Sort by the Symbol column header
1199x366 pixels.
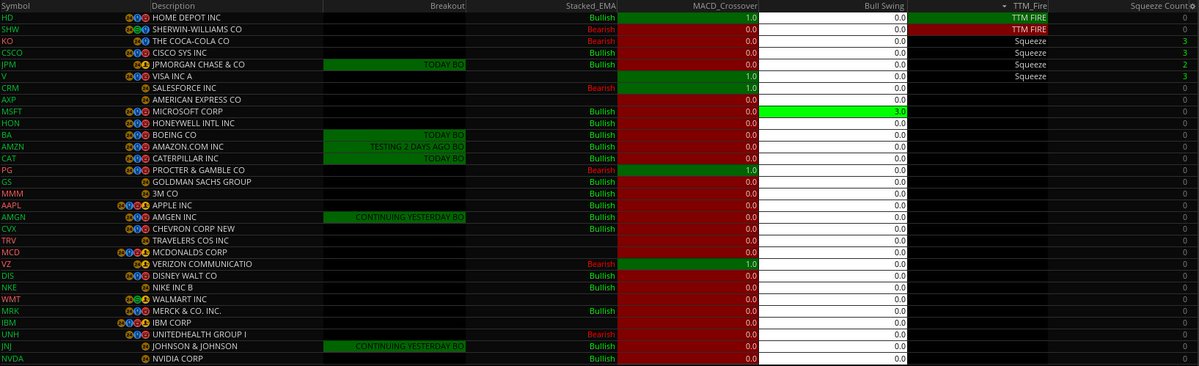pyautogui.click(x=75, y=6)
